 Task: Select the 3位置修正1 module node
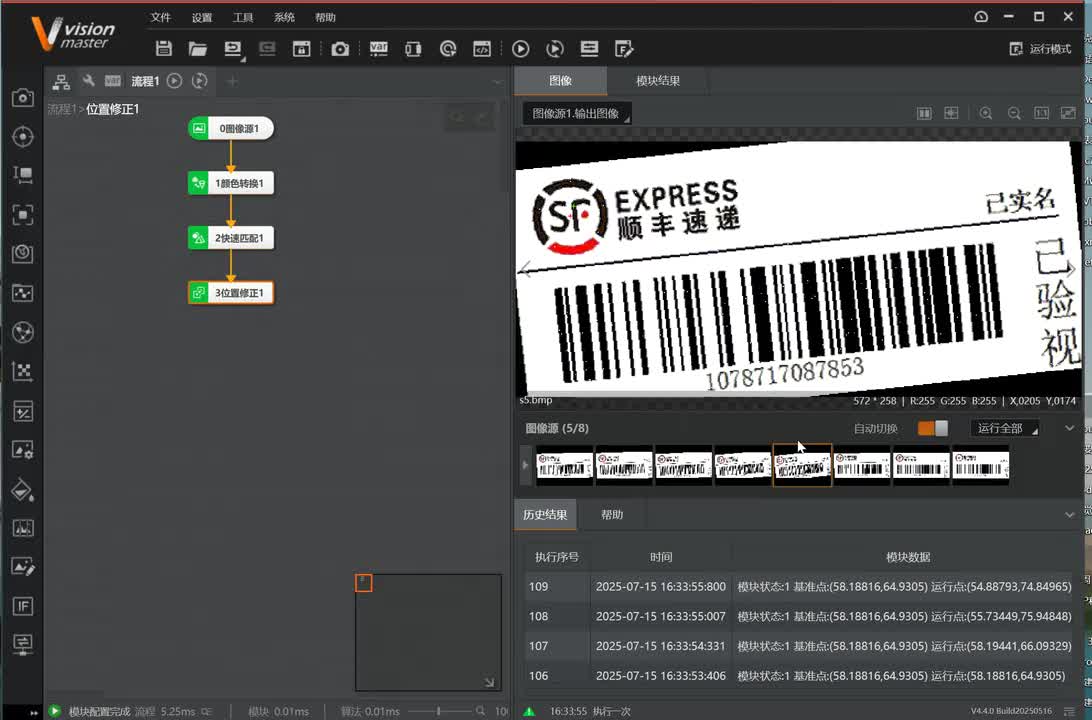[x=231, y=292]
